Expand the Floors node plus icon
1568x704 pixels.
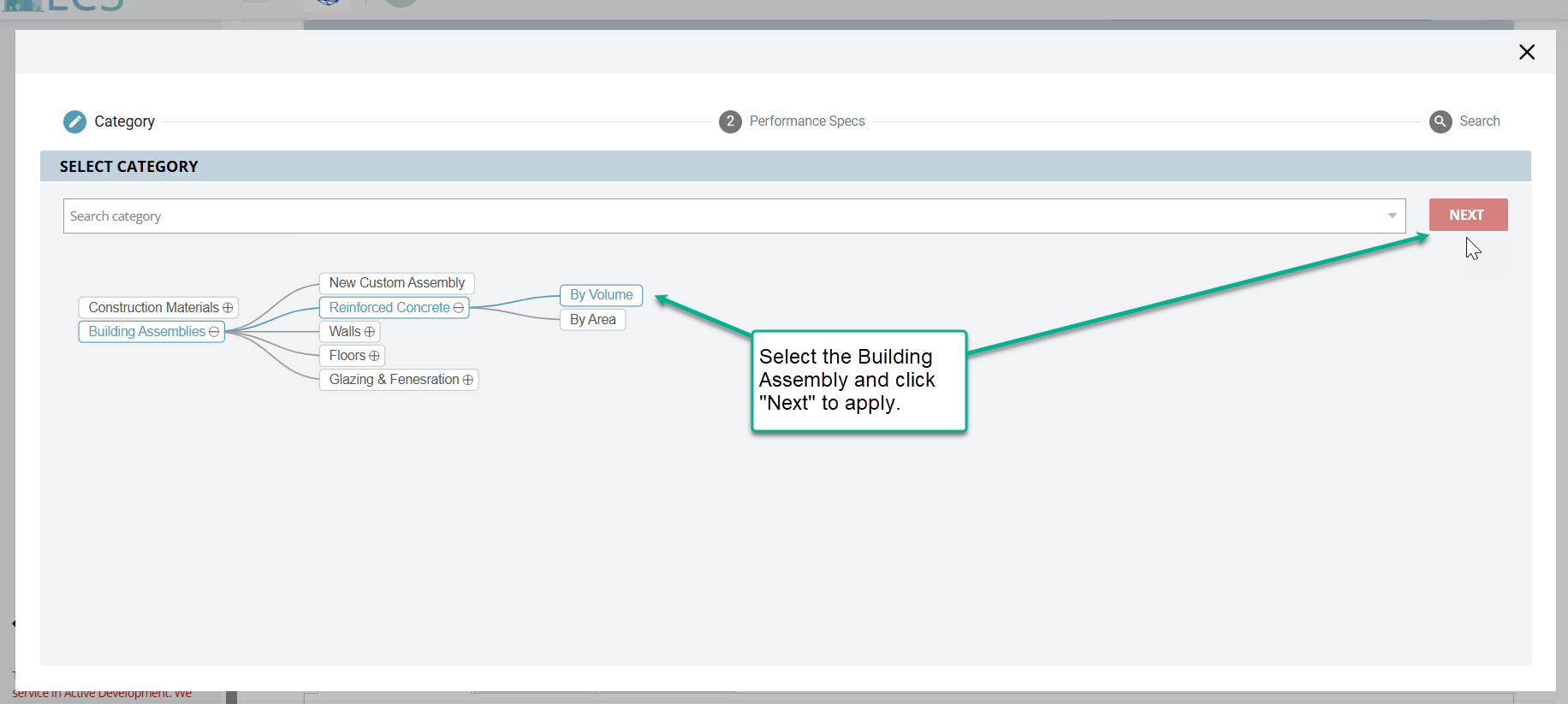(374, 356)
